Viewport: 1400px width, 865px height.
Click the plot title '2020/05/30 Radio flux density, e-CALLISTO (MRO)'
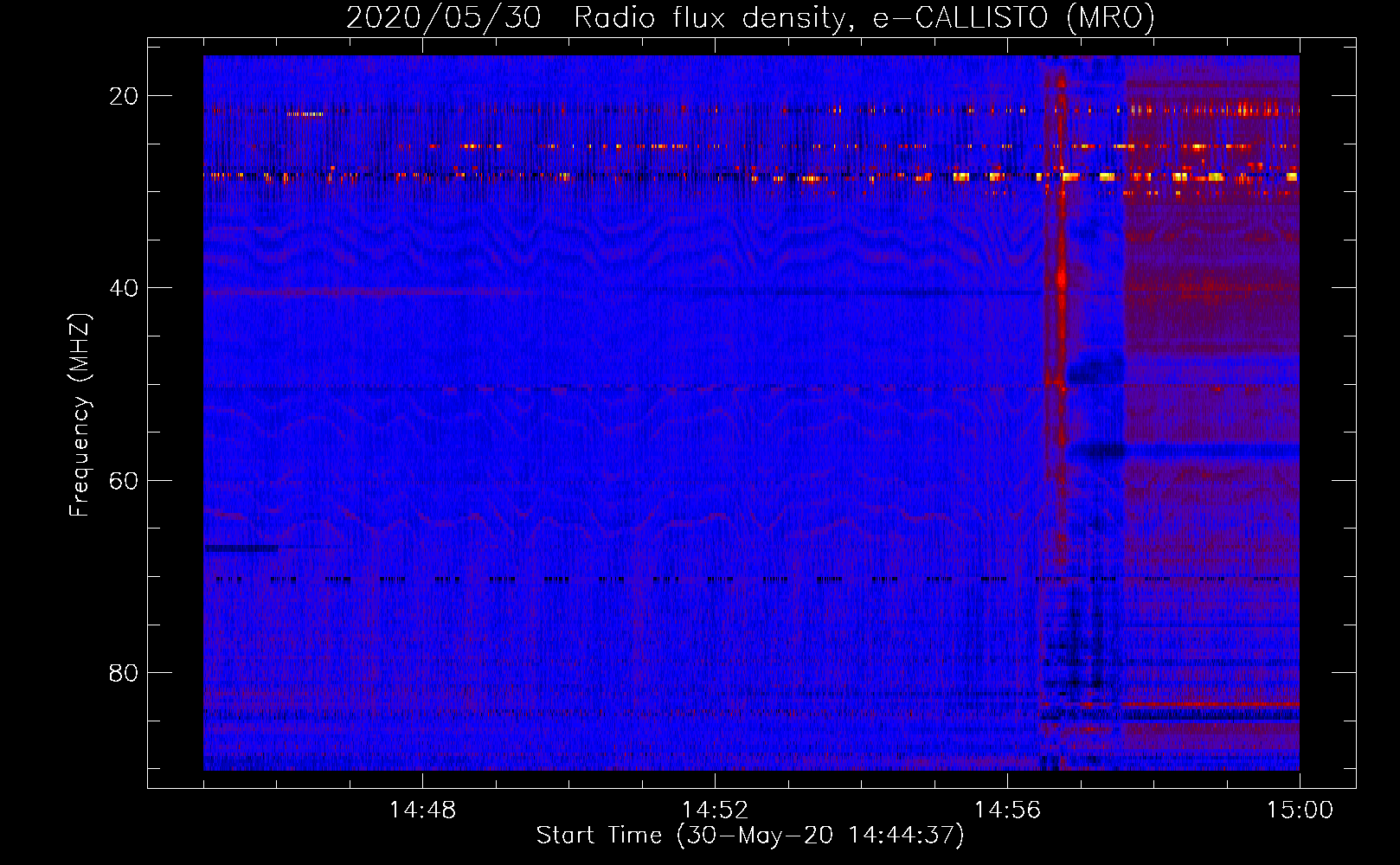point(750,18)
